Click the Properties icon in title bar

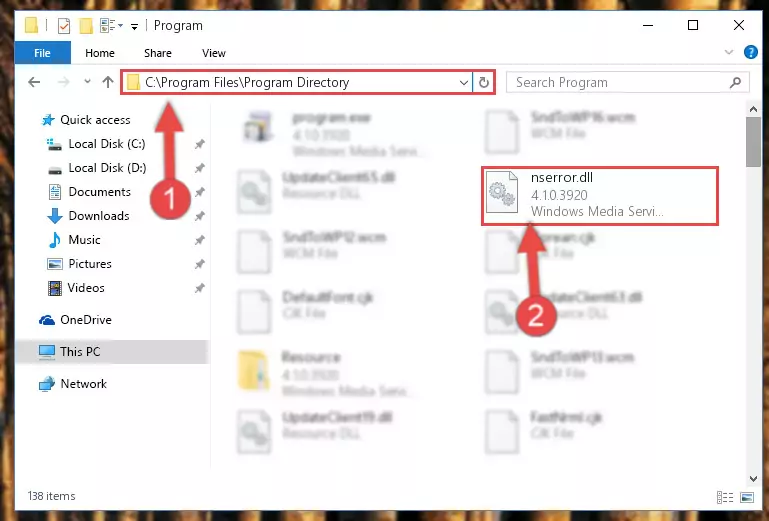[64, 26]
